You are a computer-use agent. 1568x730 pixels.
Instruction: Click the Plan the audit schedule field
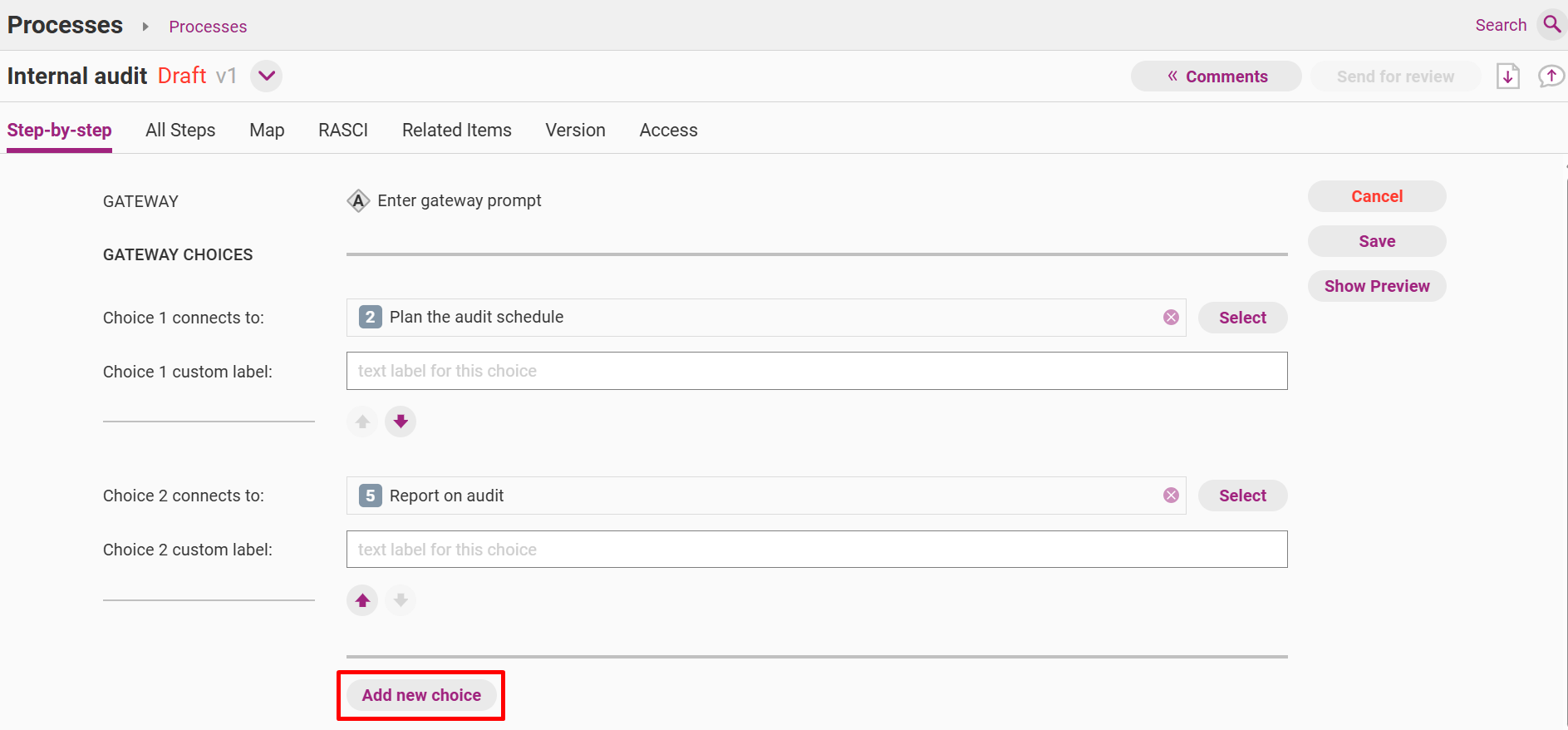click(766, 318)
